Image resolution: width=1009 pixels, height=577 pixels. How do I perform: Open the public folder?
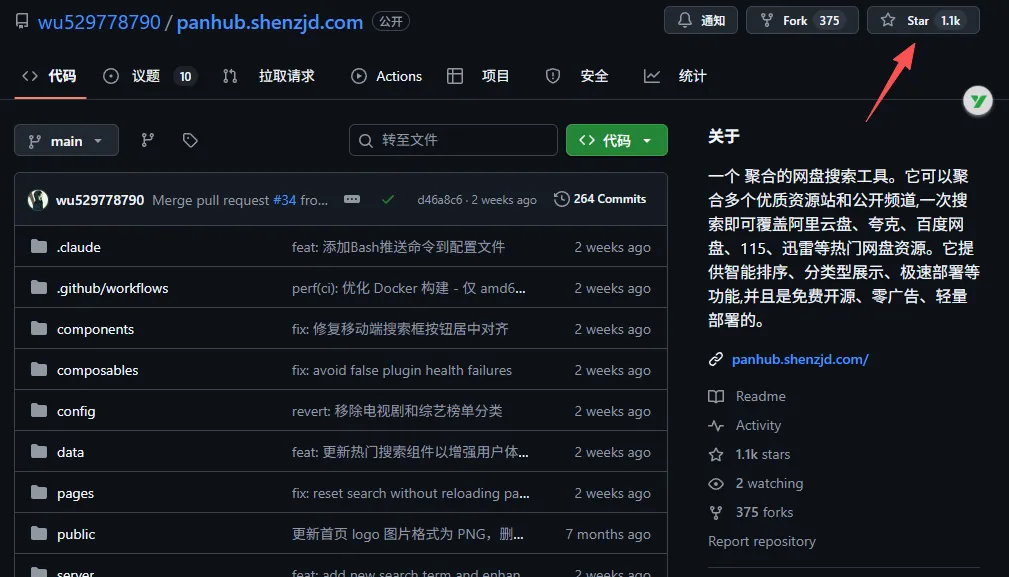[76, 535]
